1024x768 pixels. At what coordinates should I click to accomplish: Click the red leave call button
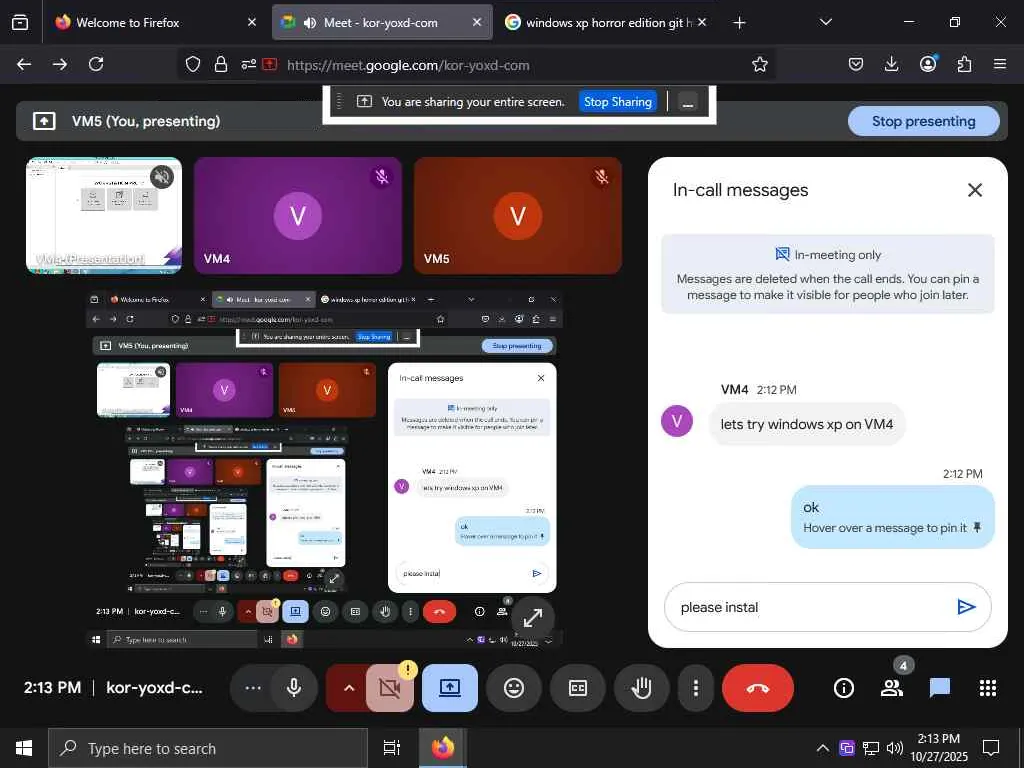point(758,688)
